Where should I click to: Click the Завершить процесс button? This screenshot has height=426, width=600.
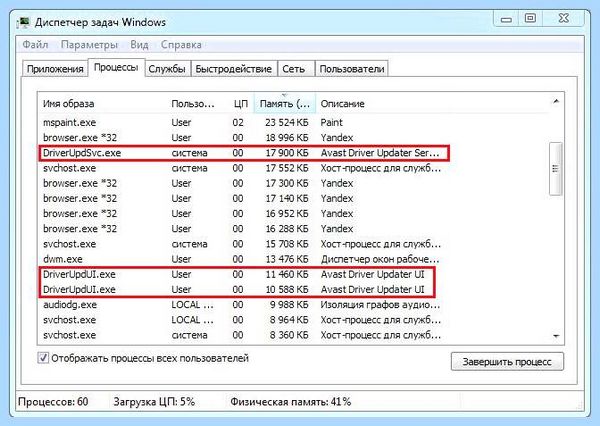click(507, 361)
